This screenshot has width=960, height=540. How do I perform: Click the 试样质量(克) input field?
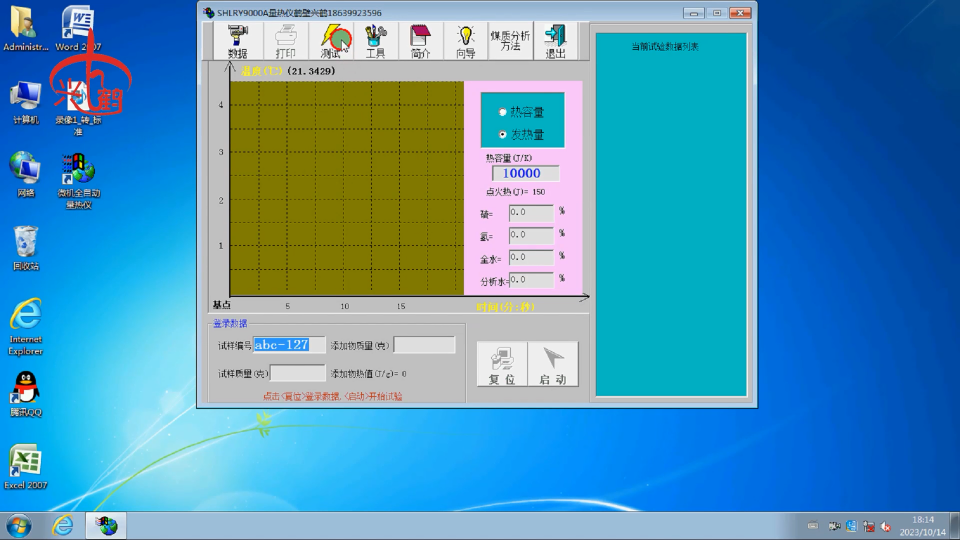[298, 373]
